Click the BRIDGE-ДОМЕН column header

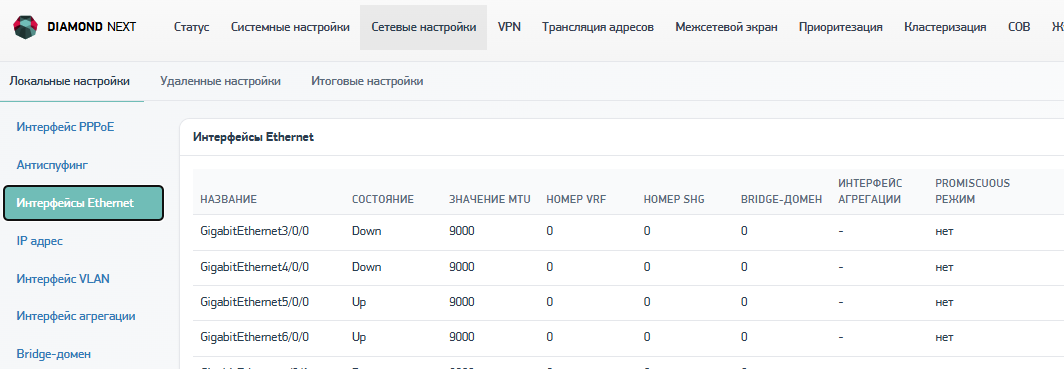[782, 199]
